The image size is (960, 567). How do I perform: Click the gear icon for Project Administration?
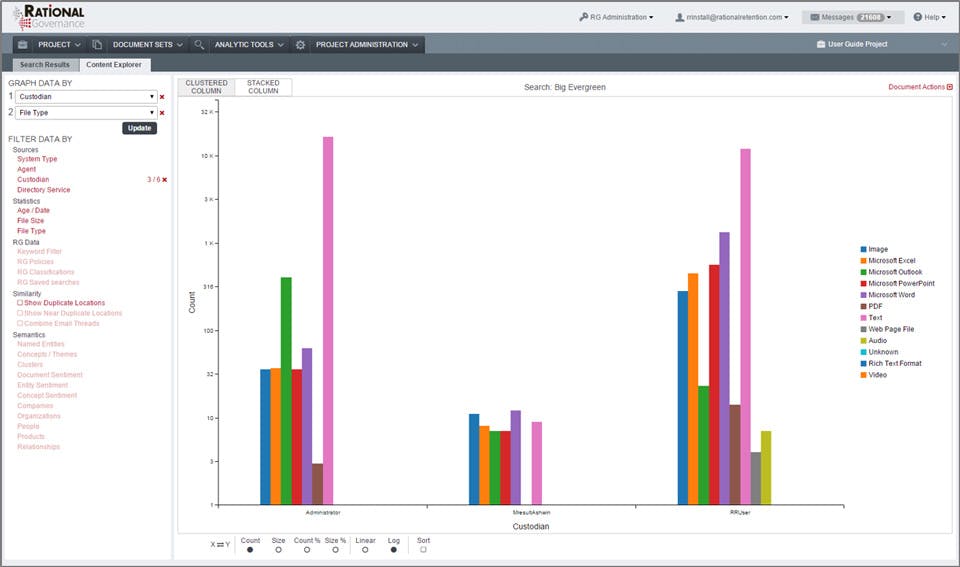[300, 45]
